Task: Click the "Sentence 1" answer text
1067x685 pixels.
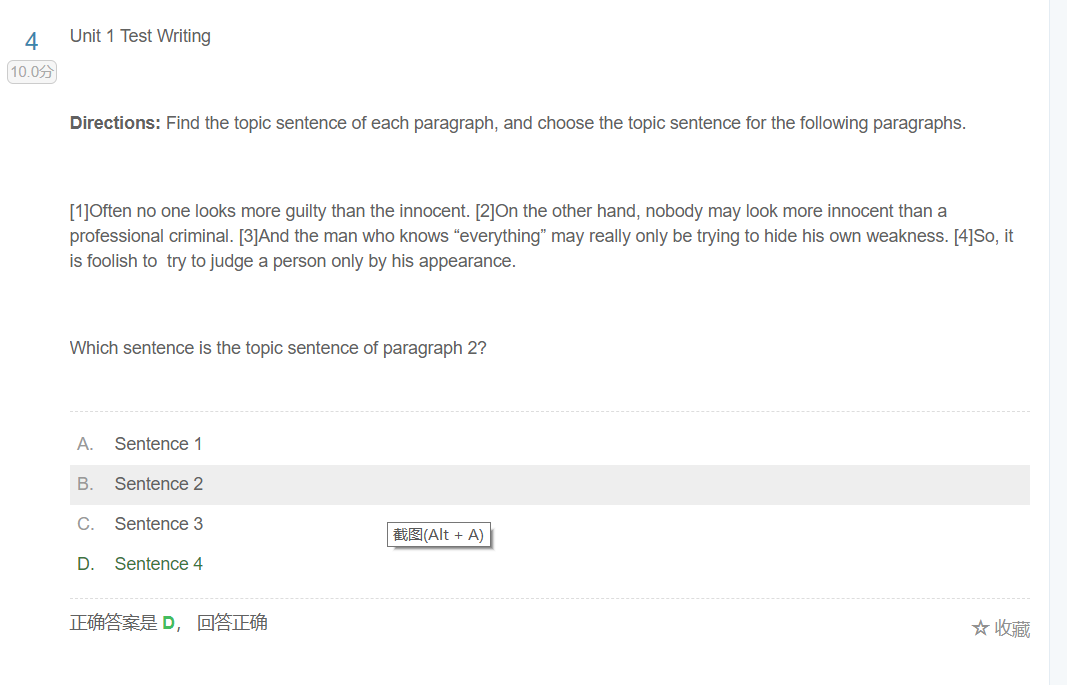Action: [158, 444]
